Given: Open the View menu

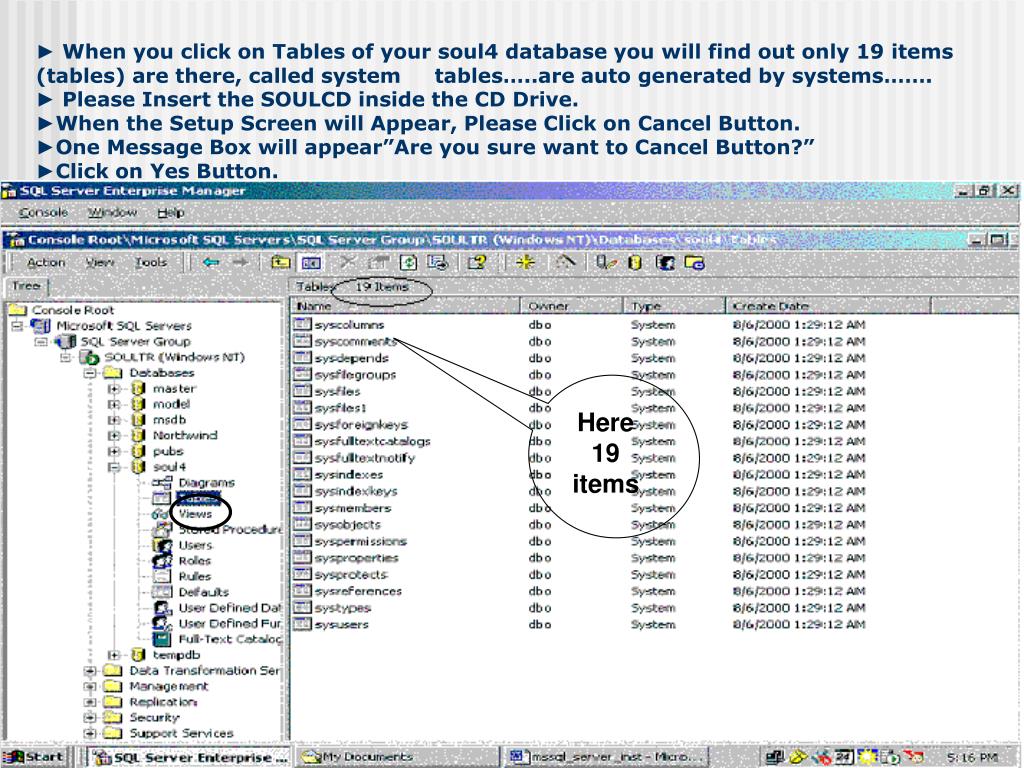Looking at the screenshot, I should pos(100,263).
